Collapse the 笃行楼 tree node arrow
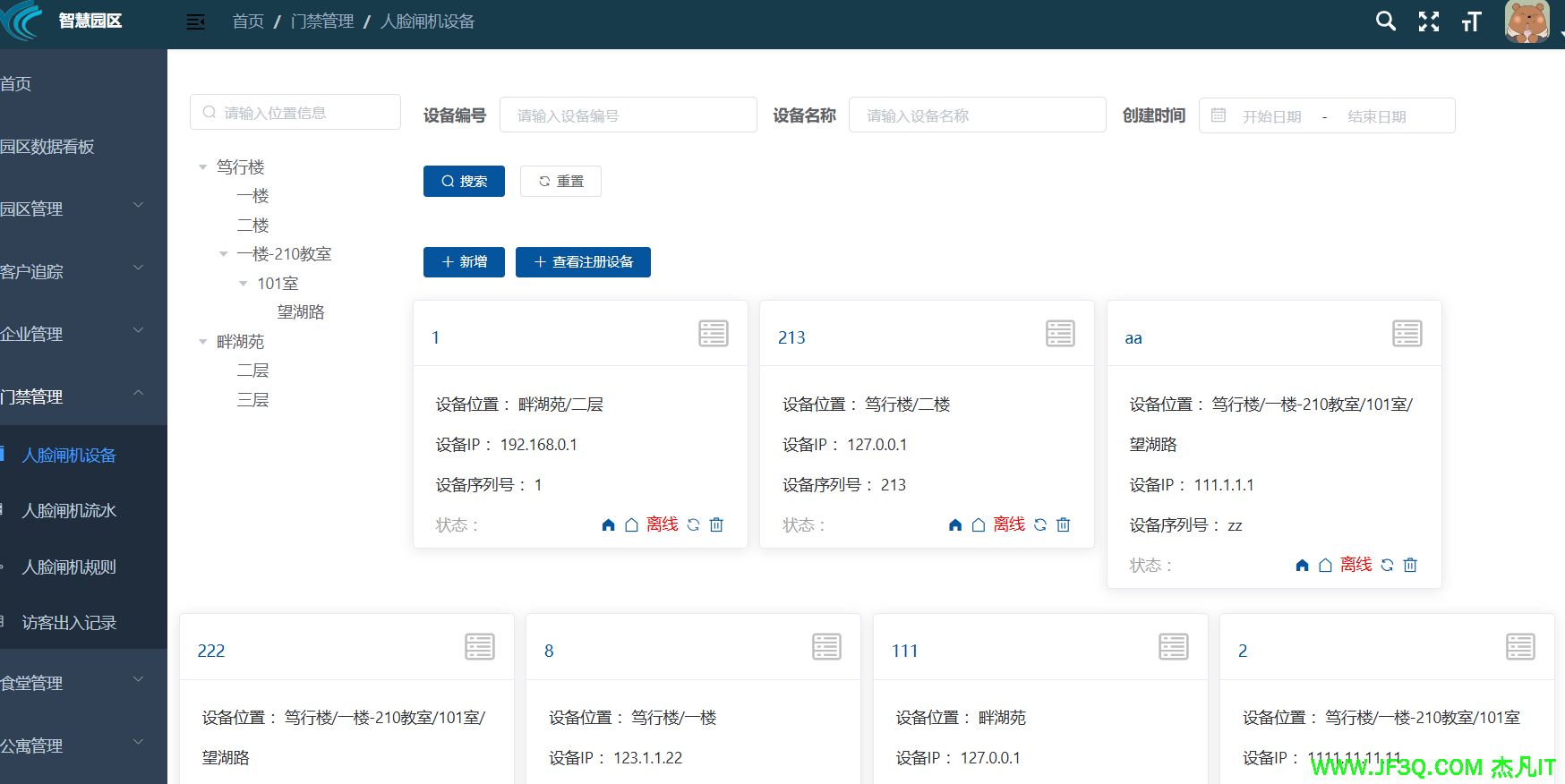The height and width of the screenshot is (784, 1565). pos(203,167)
